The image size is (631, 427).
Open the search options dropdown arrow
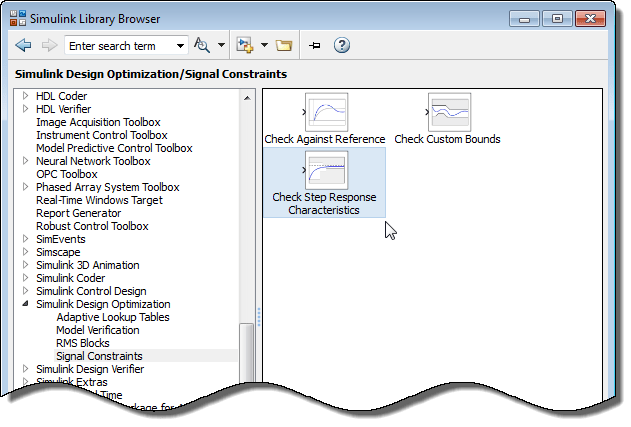point(221,45)
